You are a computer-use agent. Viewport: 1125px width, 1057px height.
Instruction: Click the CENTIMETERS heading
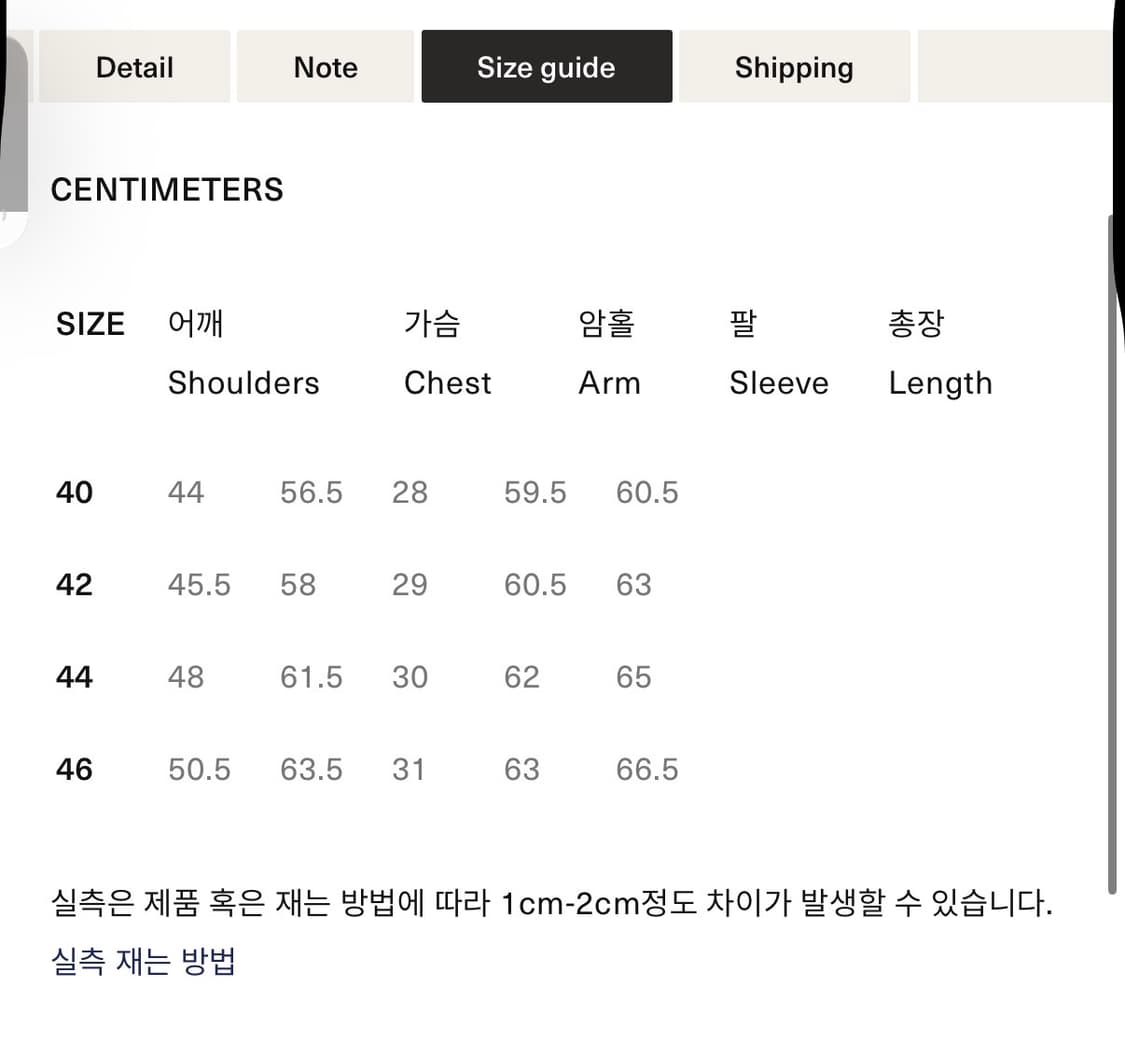point(166,189)
